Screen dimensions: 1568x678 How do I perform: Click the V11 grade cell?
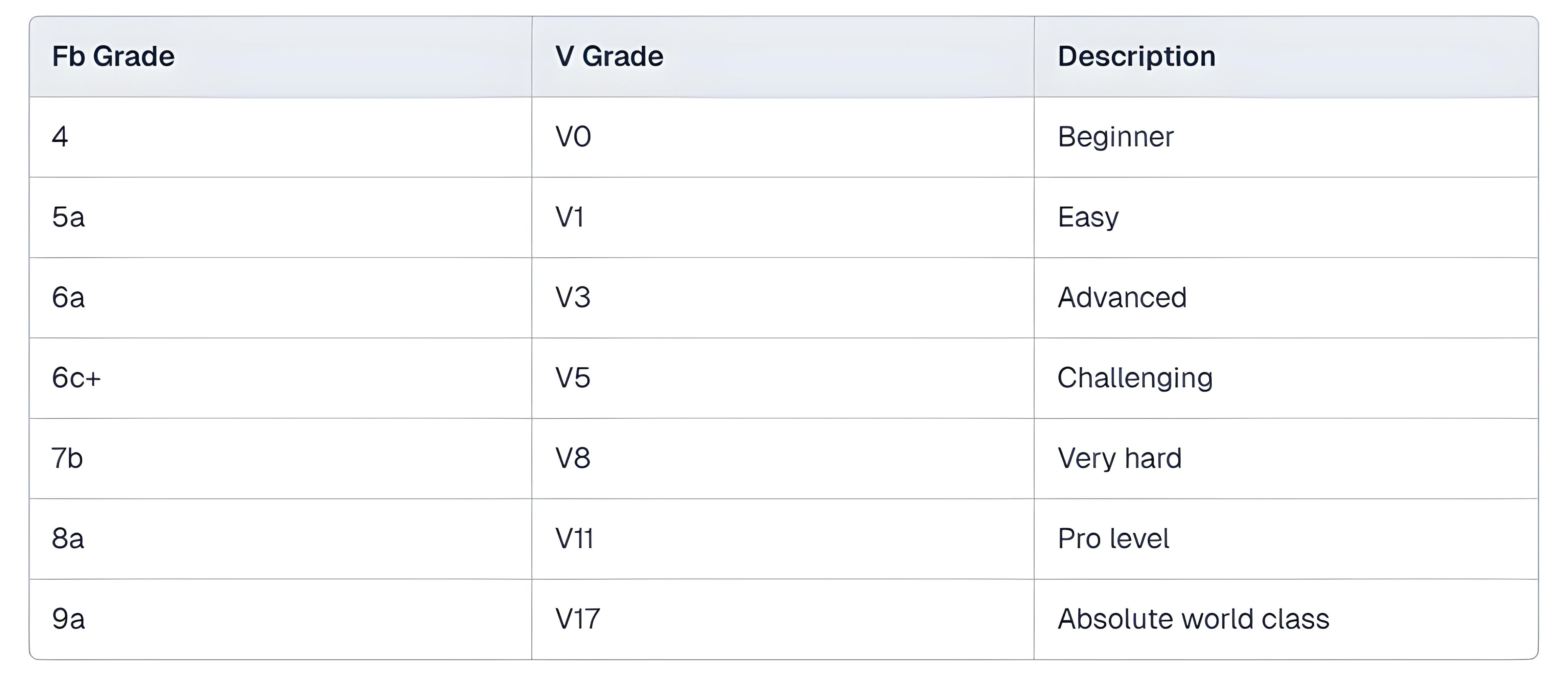574,539
